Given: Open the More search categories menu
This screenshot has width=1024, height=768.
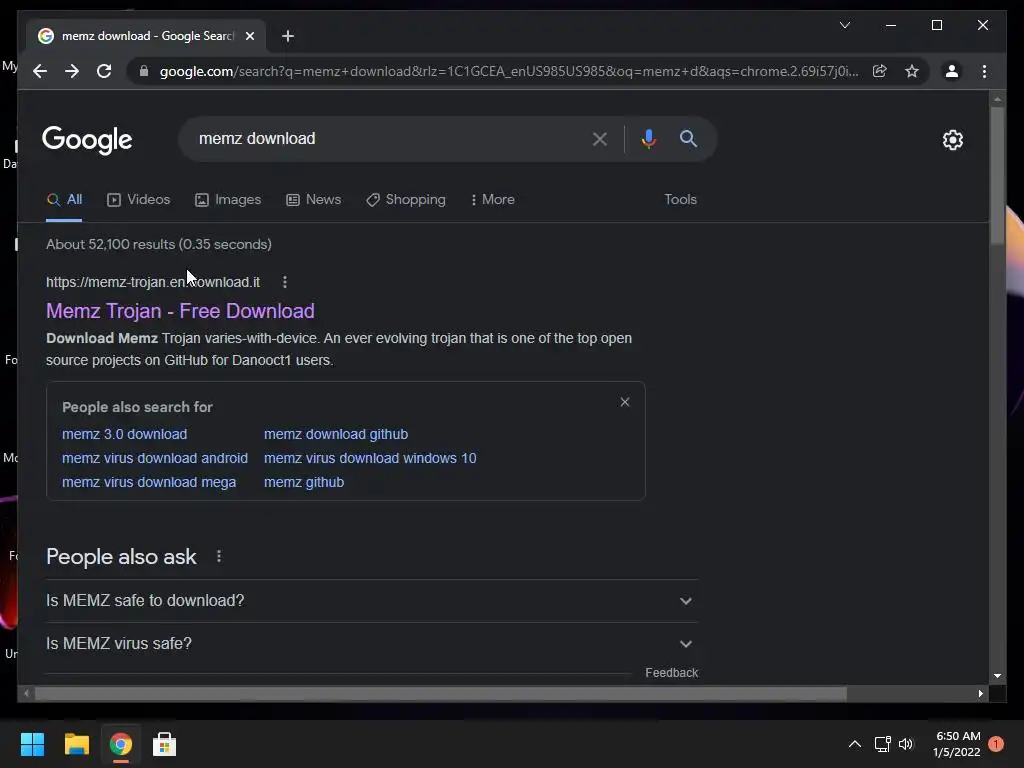Looking at the screenshot, I should point(492,199).
